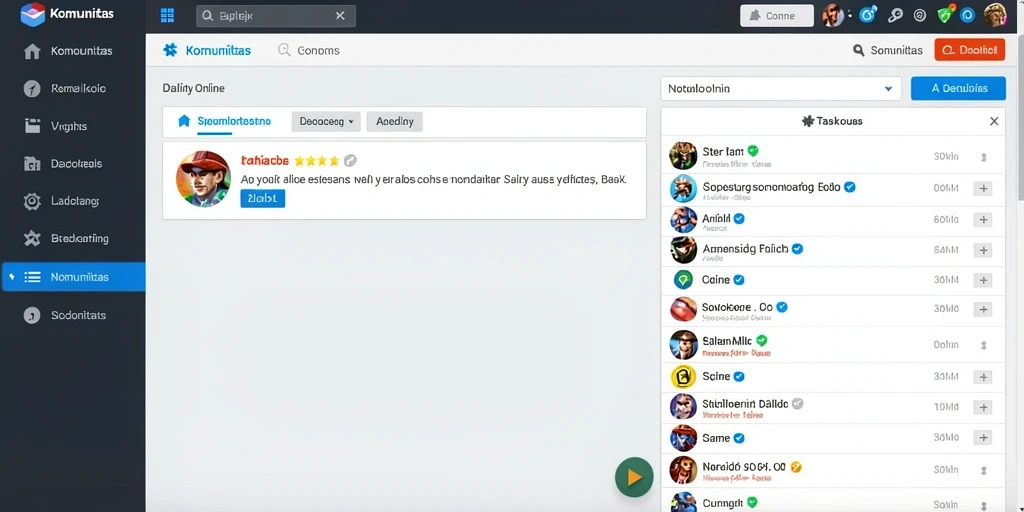Click the Coine green diamond avatar
The image size is (1024, 512).
[x=683, y=280]
